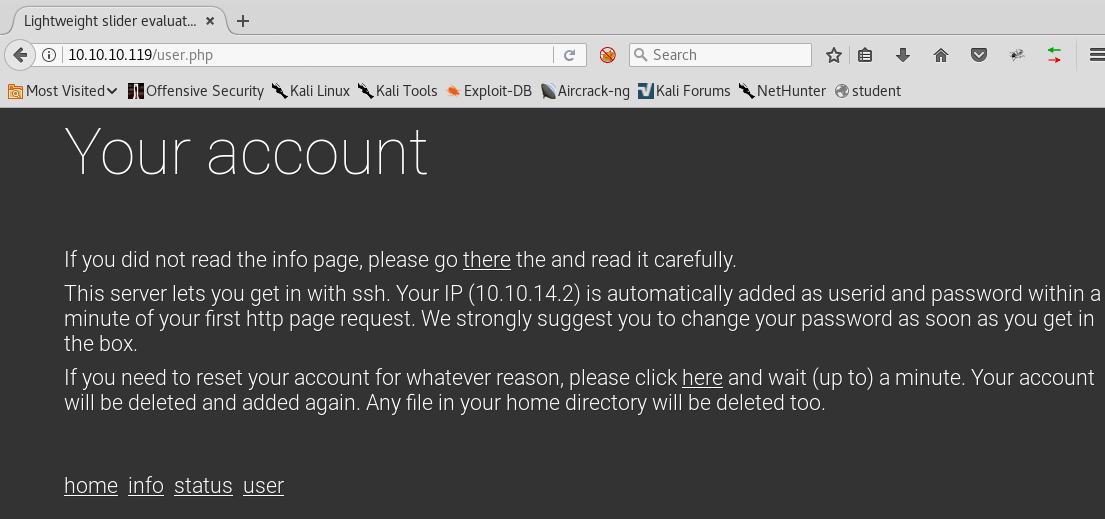Toggle the proxy arrows extension icon
The width and height of the screenshot is (1105, 519).
tap(1054, 55)
